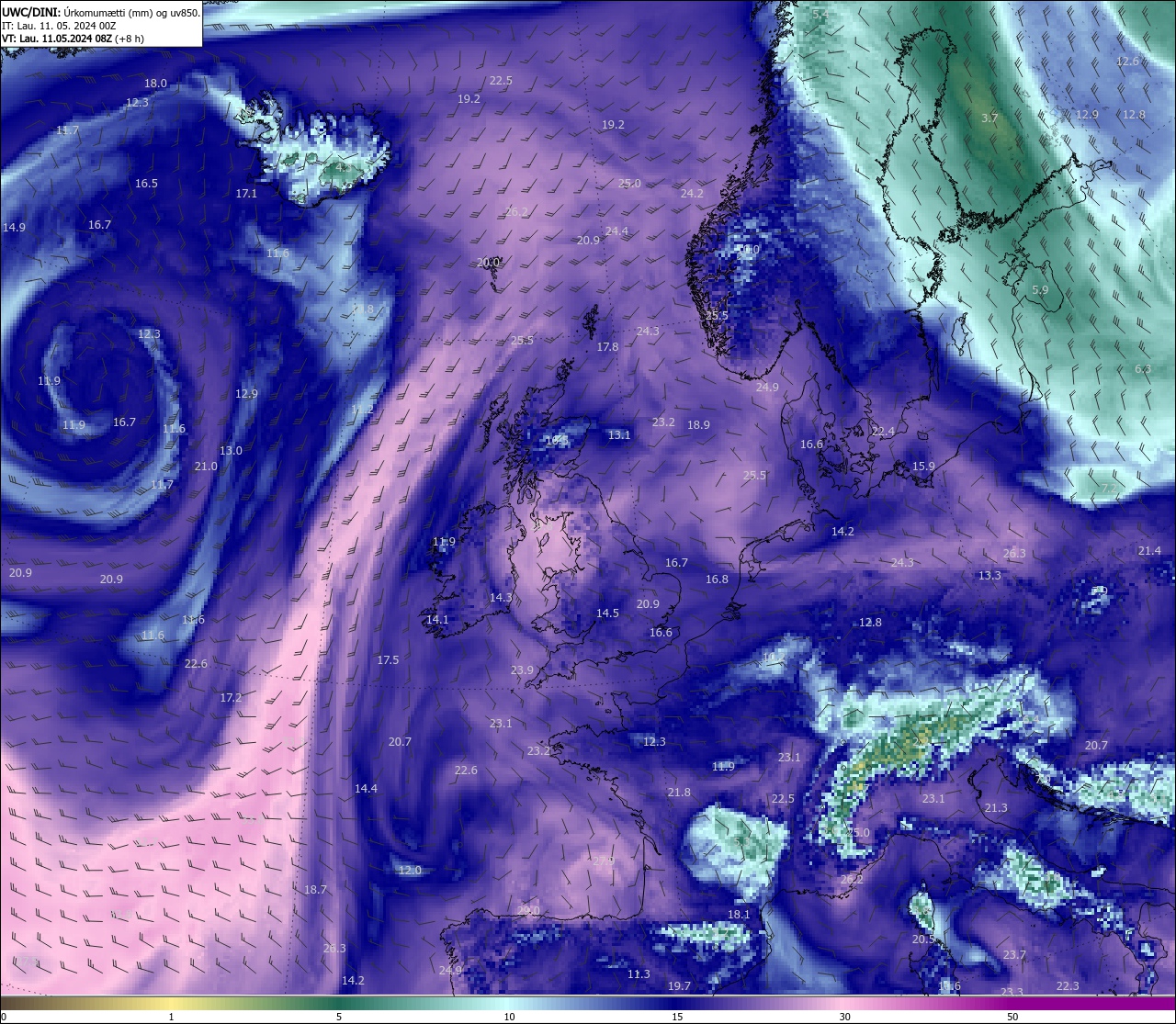Click the '18.7' value west of Iberia
1176x1024 pixels.
[315, 890]
